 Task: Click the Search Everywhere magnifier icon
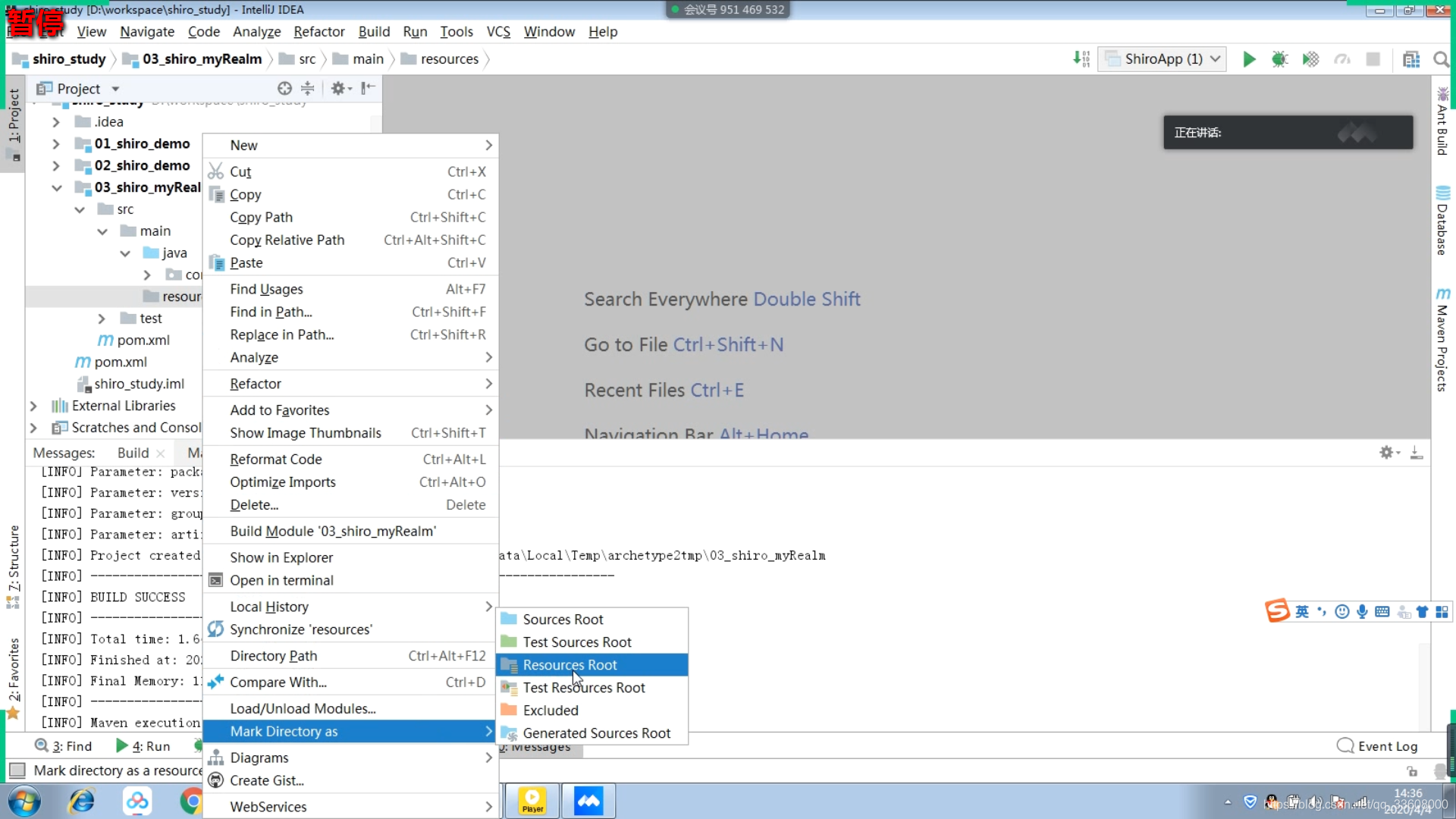1441,59
